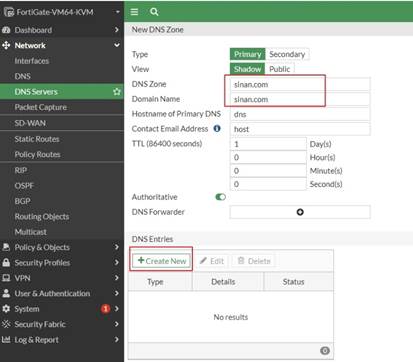
Task: Select Secondary zone type
Action: 287,54
